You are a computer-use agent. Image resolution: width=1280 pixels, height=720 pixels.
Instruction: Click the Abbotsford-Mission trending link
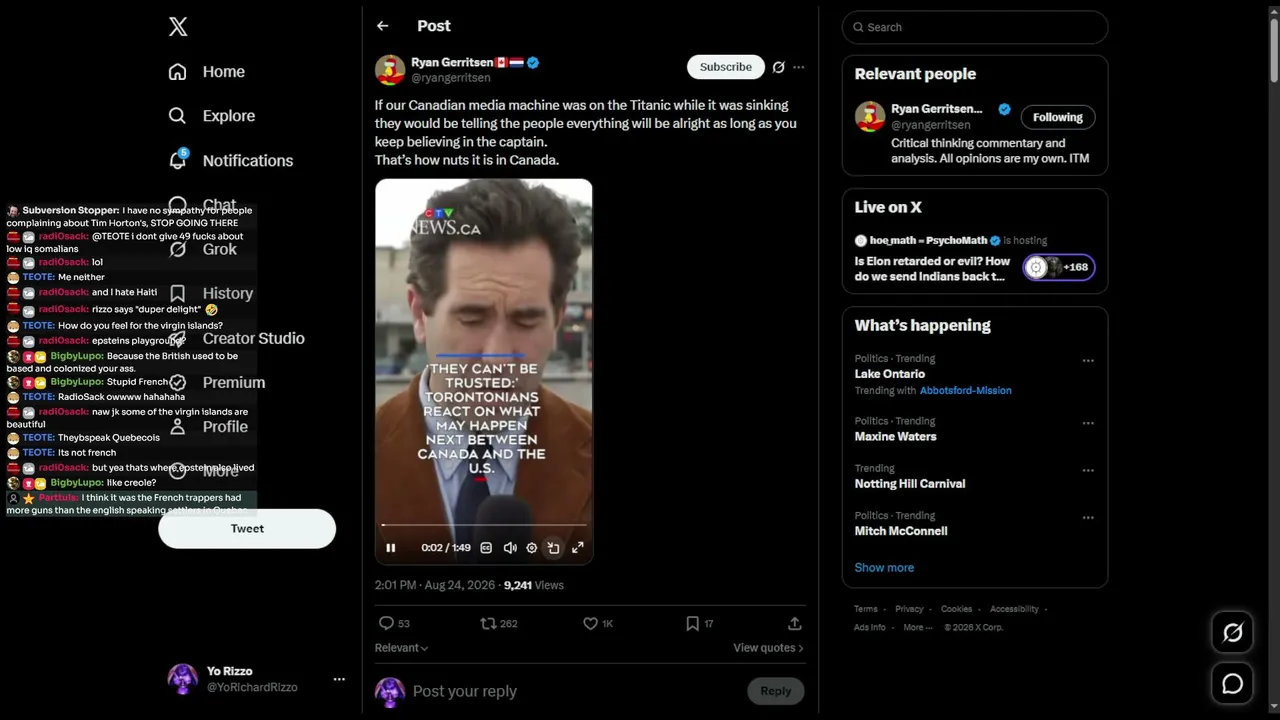(965, 390)
